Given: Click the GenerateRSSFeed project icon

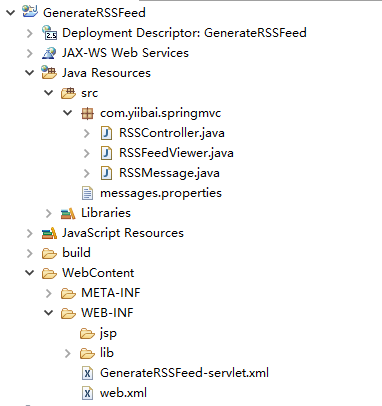Looking at the screenshot, I should coord(30,12).
